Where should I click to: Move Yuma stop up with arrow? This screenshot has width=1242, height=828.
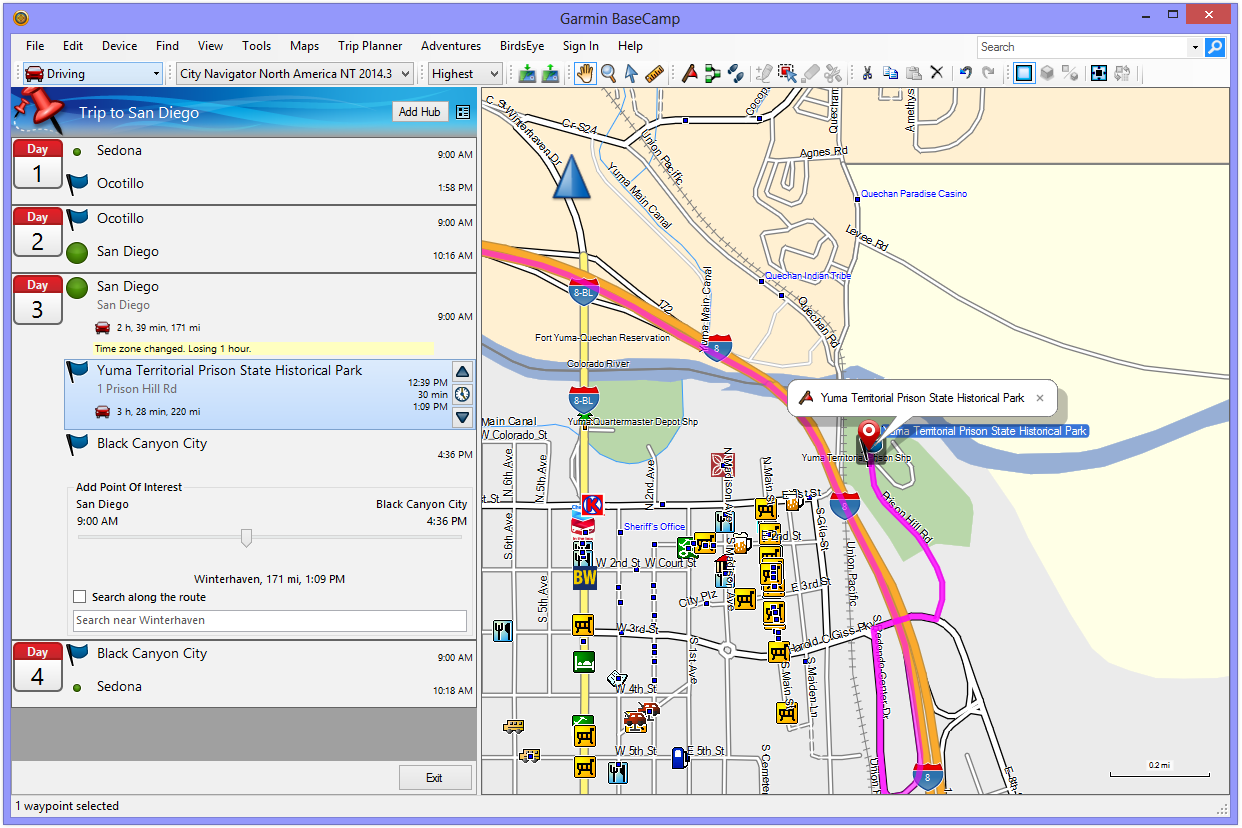coord(462,371)
